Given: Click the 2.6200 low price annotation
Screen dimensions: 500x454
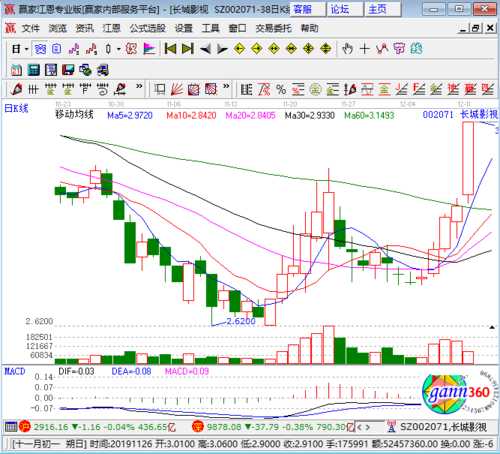Looking at the screenshot, I should 241,321.
